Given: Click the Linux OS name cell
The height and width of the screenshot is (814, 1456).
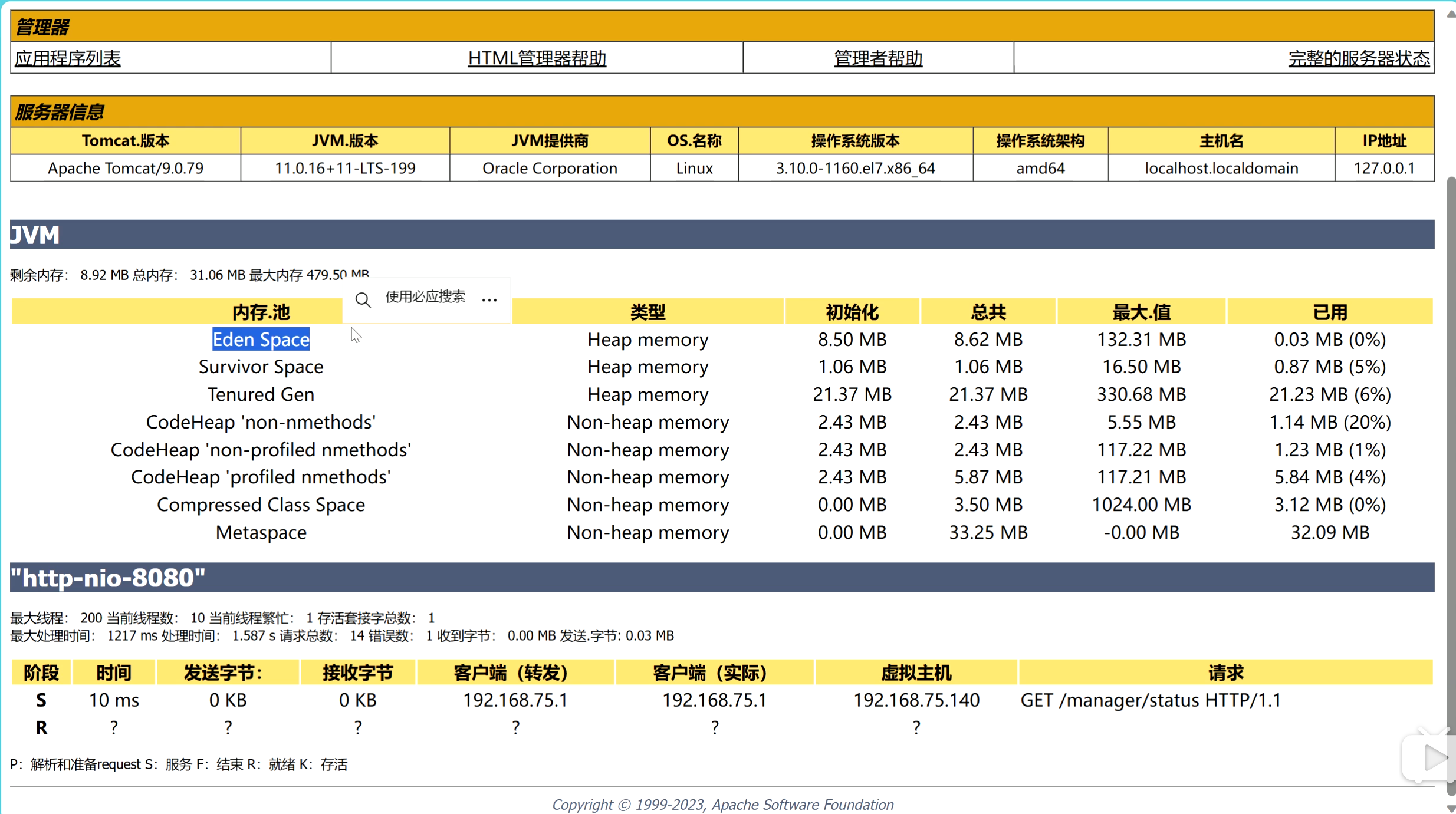Looking at the screenshot, I should [x=694, y=168].
